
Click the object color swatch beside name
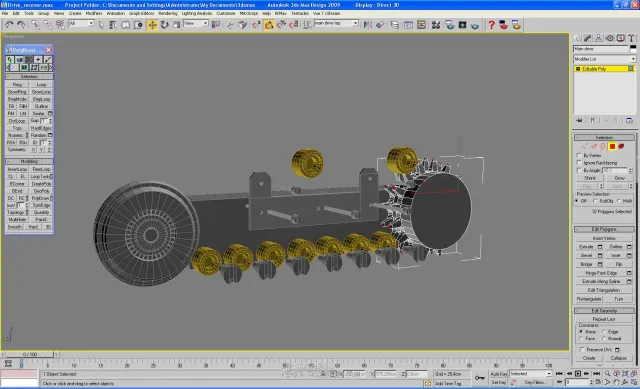(x=633, y=49)
